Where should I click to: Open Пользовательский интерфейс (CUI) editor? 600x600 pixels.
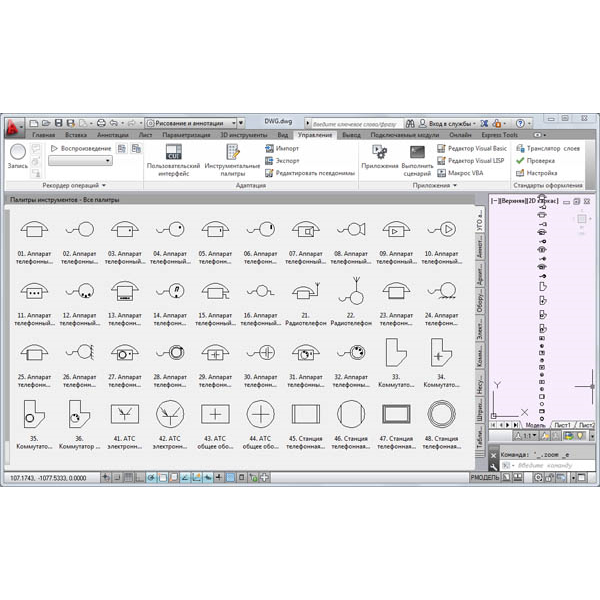coord(173,160)
